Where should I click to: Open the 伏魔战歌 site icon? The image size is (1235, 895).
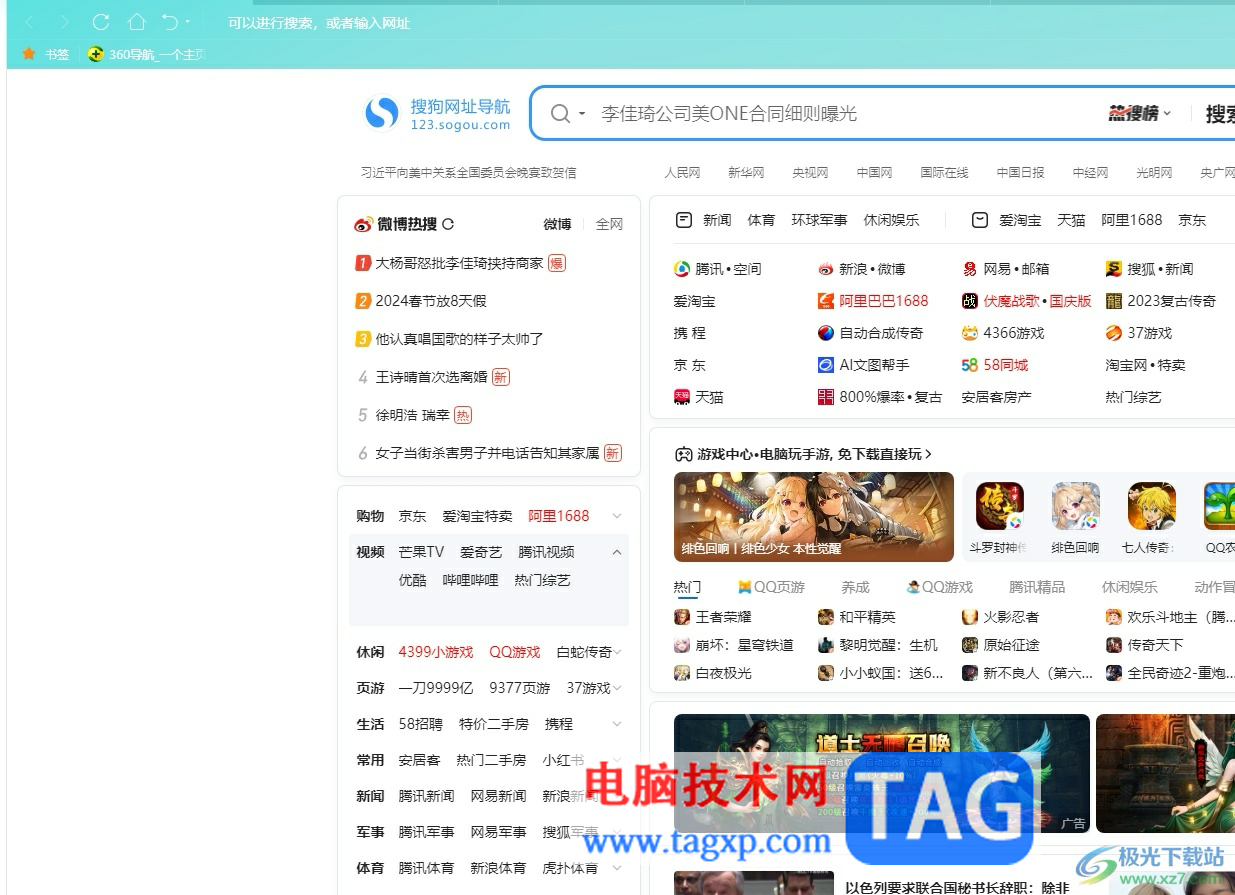point(970,301)
